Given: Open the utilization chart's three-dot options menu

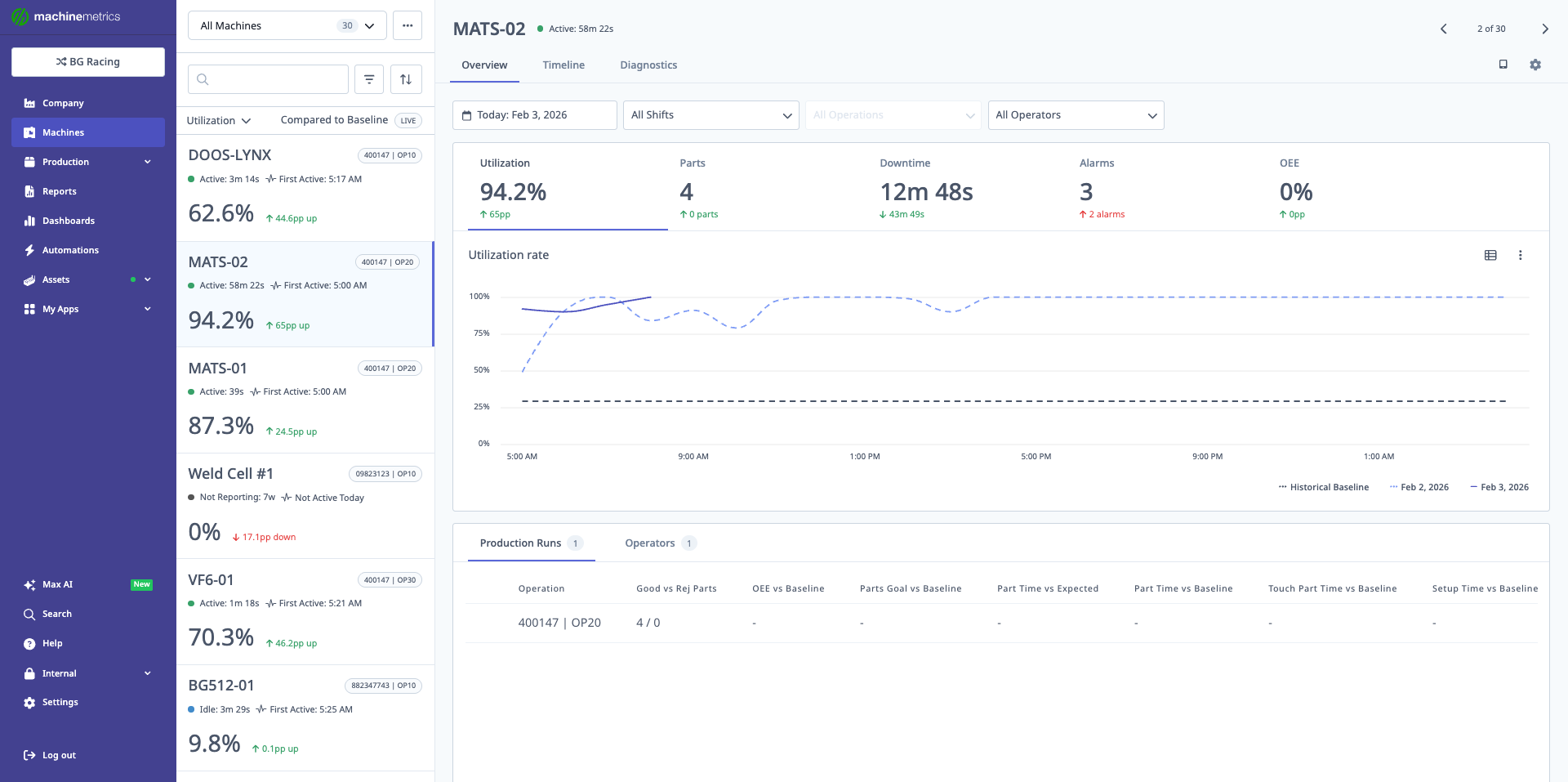Looking at the screenshot, I should click(x=1521, y=255).
